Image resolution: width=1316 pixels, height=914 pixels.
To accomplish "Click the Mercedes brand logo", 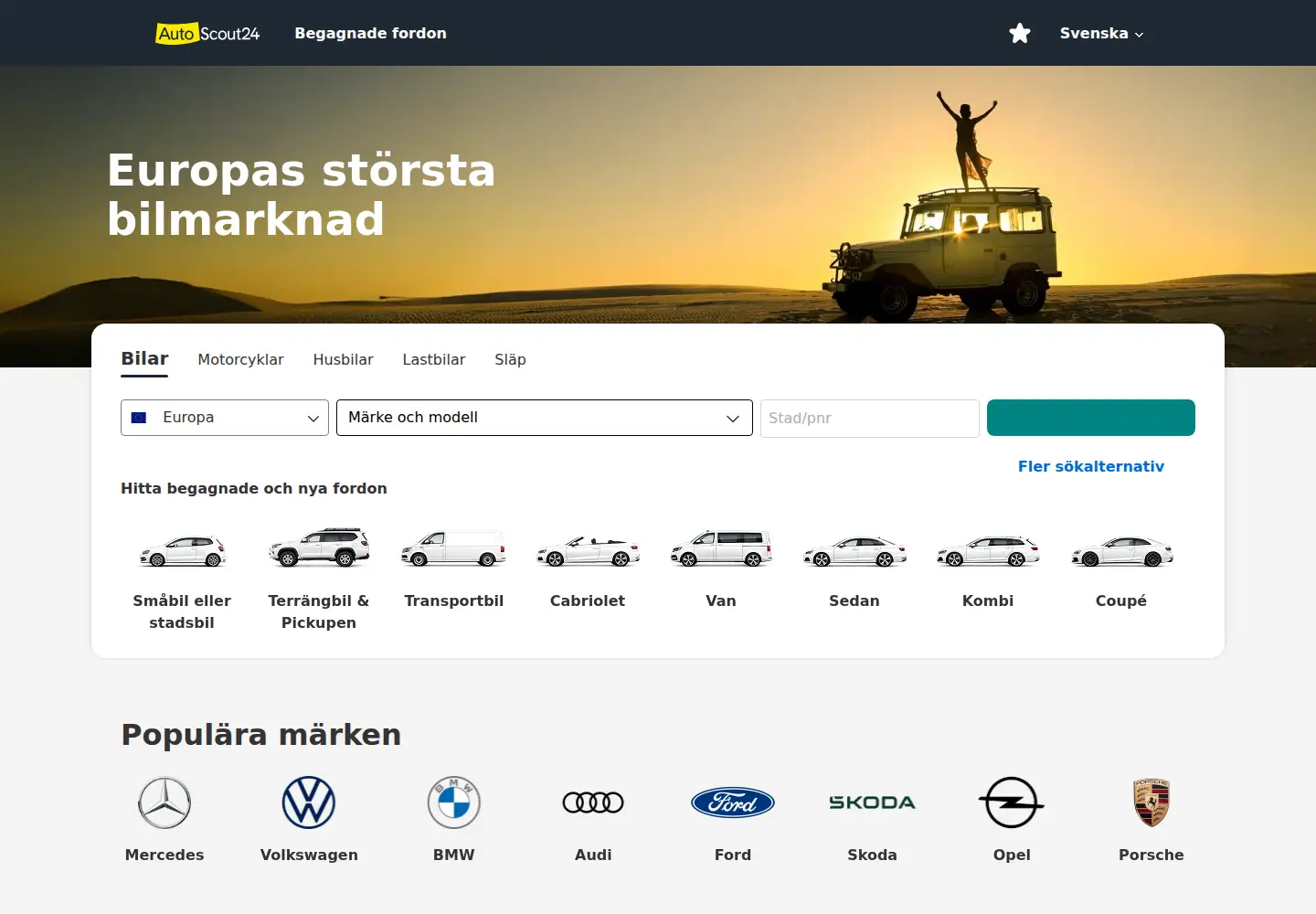I will [164, 802].
